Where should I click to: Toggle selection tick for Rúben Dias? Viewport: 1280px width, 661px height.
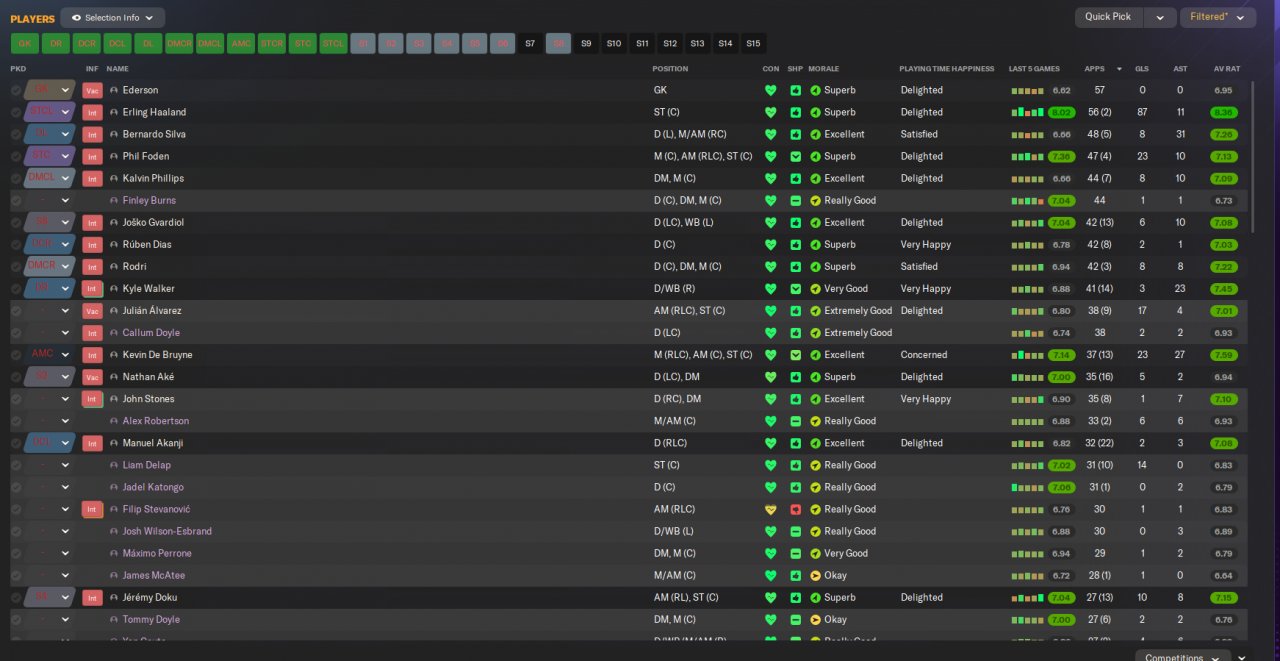(x=16, y=244)
